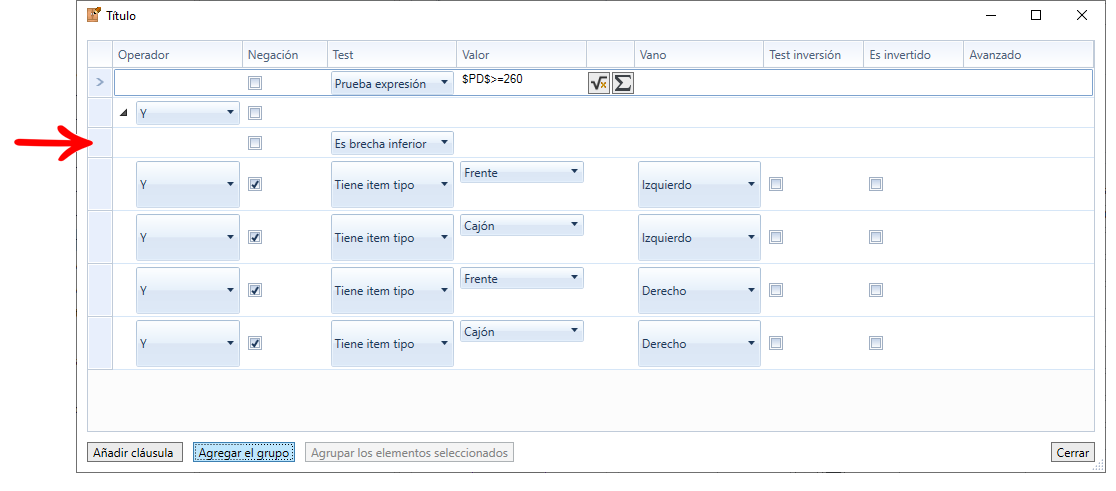Viewport: 1116px width, 491px height.
Task: Click the square root expression editor icon
Action: tap(599, 84)
